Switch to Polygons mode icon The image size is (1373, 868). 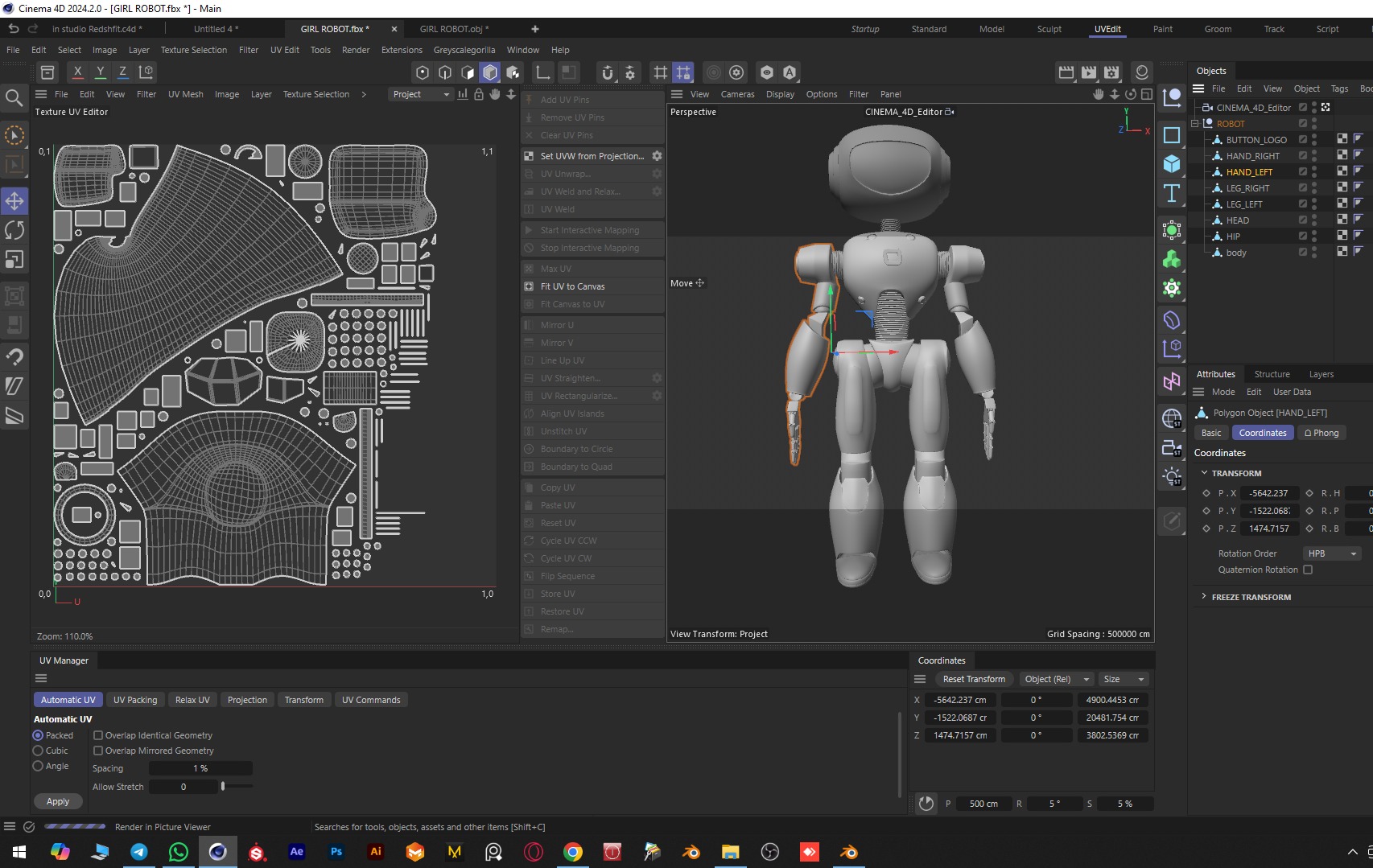(x=468, y=72)
